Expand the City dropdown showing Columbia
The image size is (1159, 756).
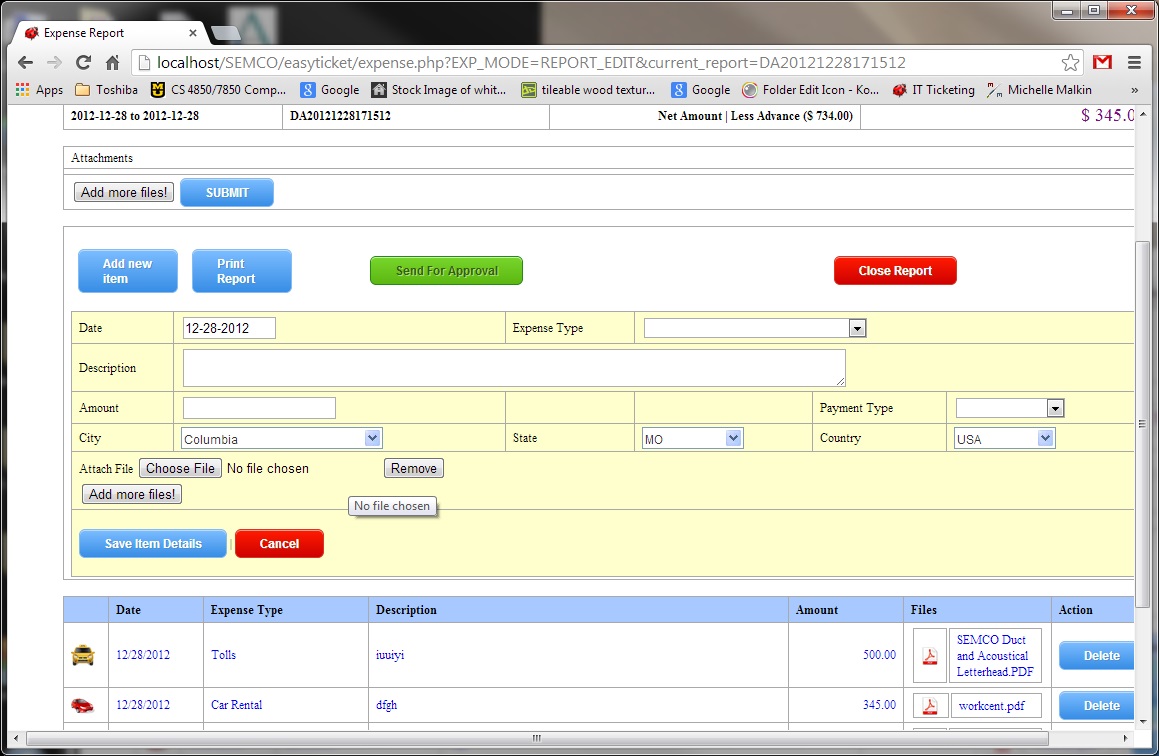pos(281,439)
